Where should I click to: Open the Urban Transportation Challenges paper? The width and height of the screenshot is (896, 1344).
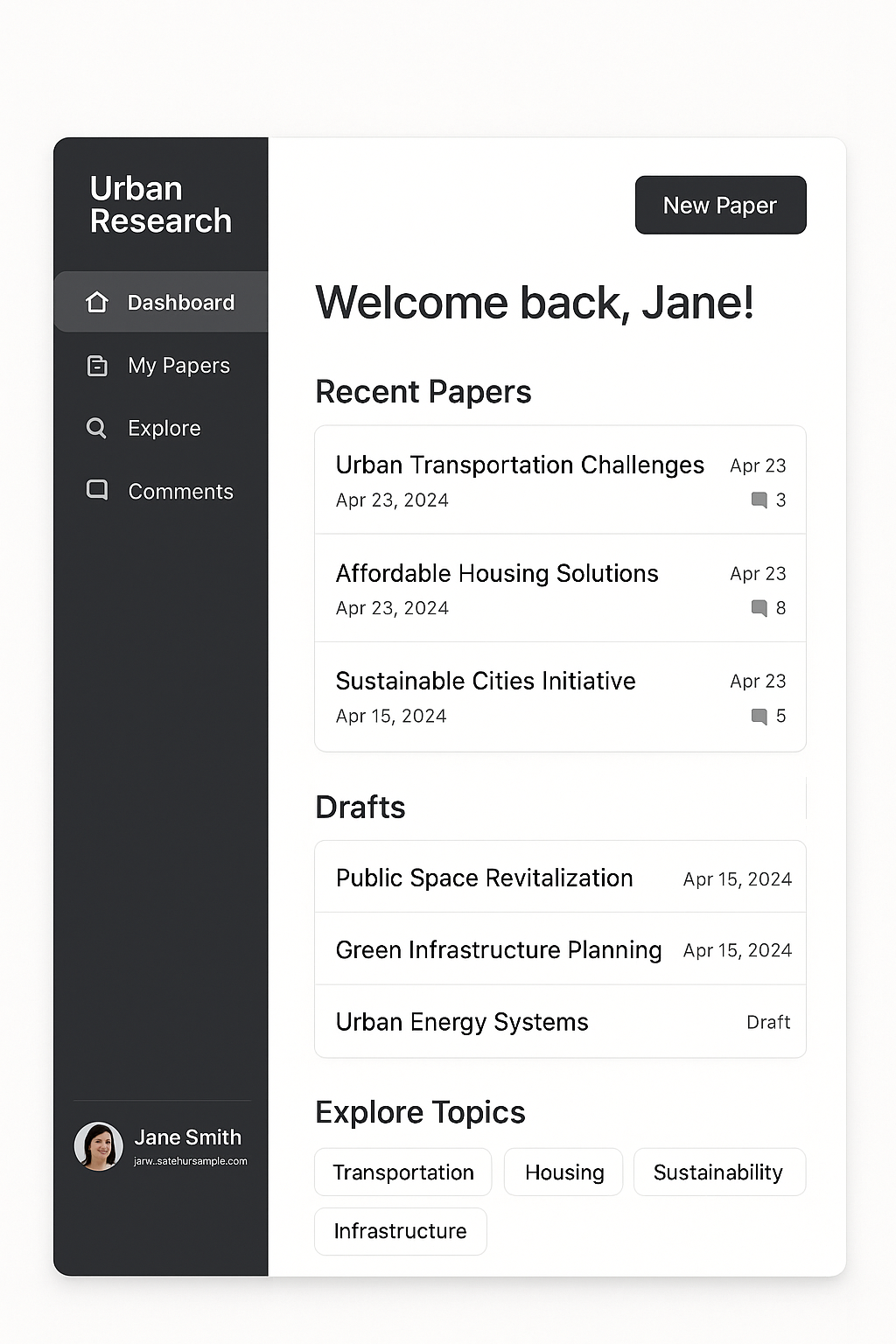pos(520,465)
